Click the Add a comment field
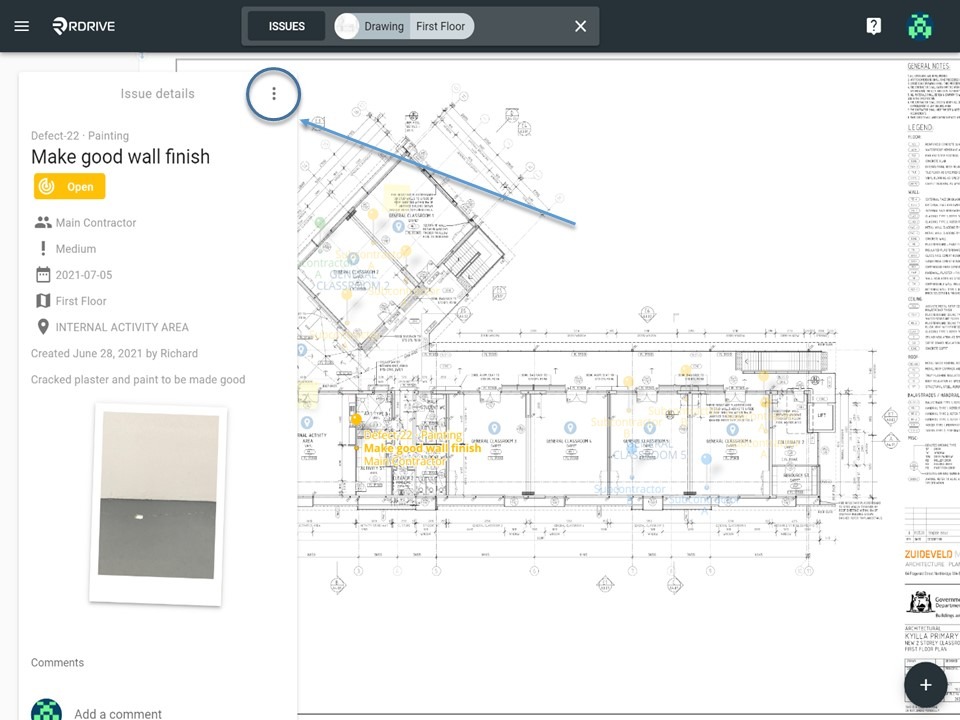960x720 pixels. pos(118,714)
